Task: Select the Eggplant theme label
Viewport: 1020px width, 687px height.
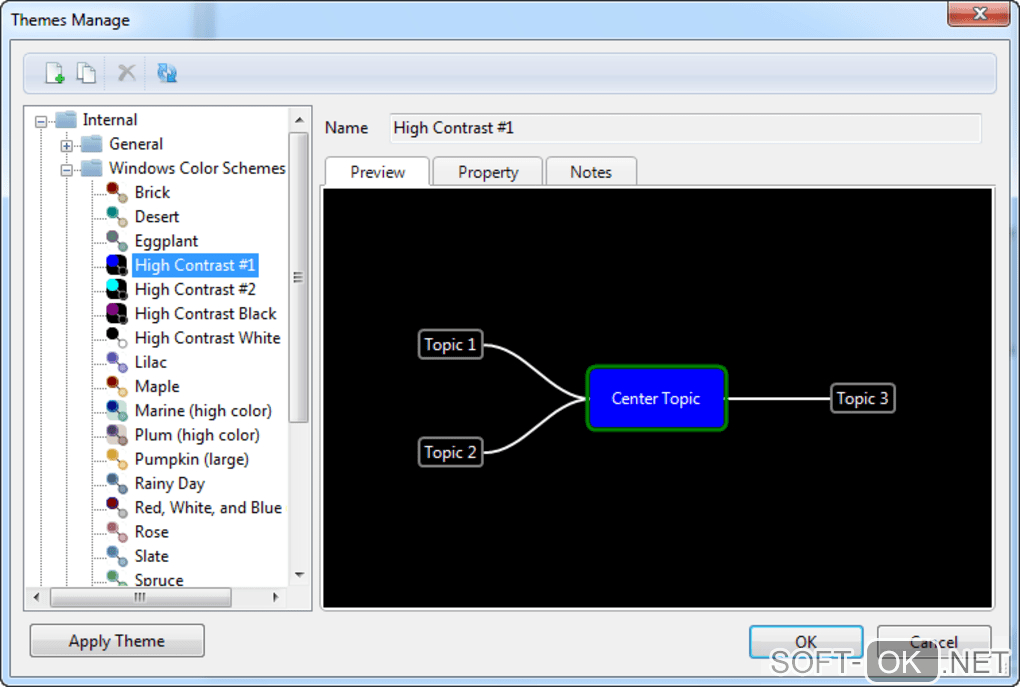Action: click(166, 241)
